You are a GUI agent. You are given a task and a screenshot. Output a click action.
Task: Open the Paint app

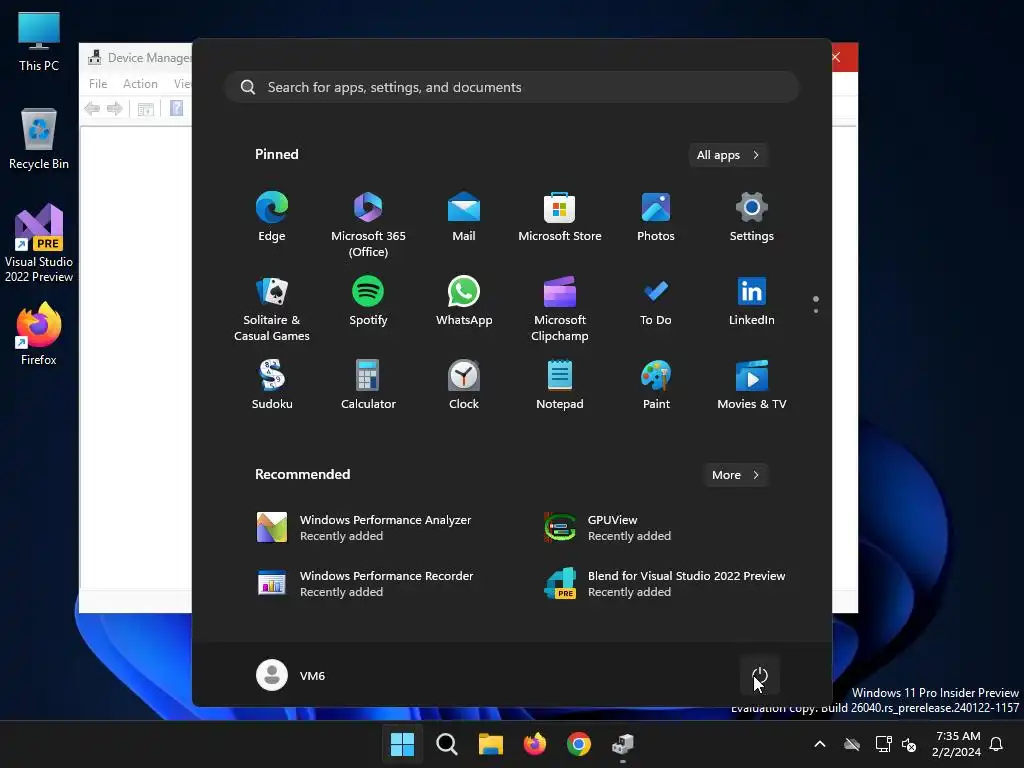[x=656, y=385]
